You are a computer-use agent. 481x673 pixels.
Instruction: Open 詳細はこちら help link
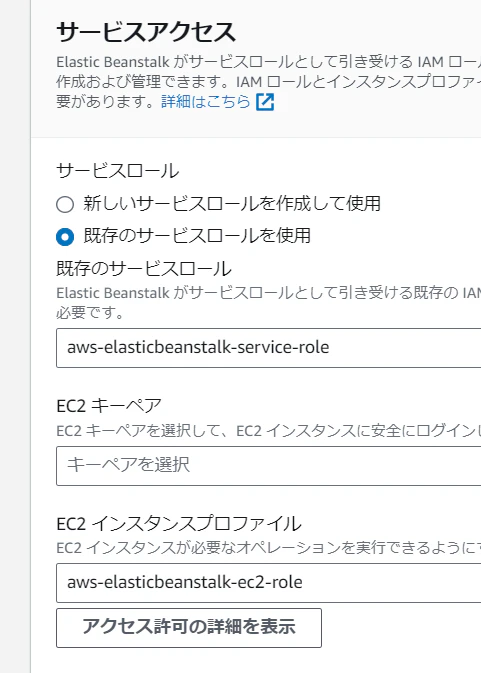(x=206, y=102)
